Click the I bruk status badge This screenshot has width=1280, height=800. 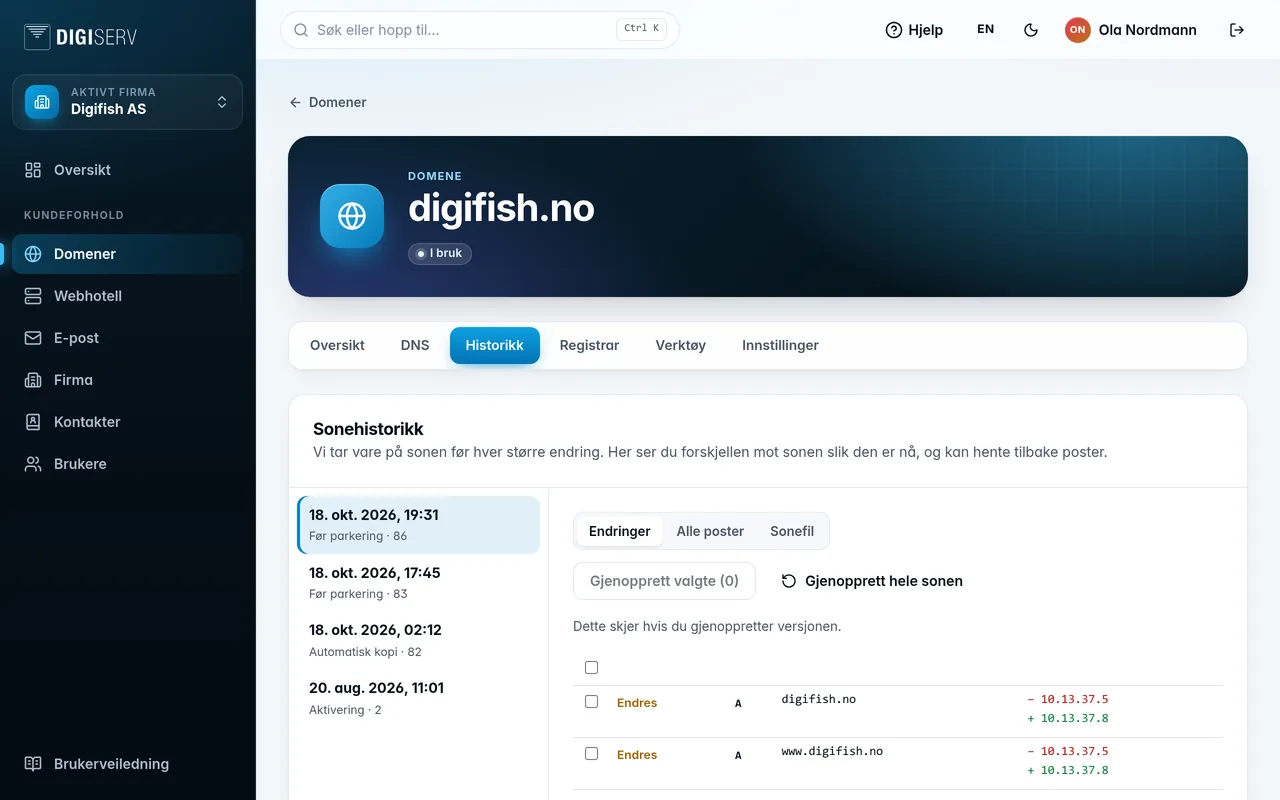(x=440, y=253)
